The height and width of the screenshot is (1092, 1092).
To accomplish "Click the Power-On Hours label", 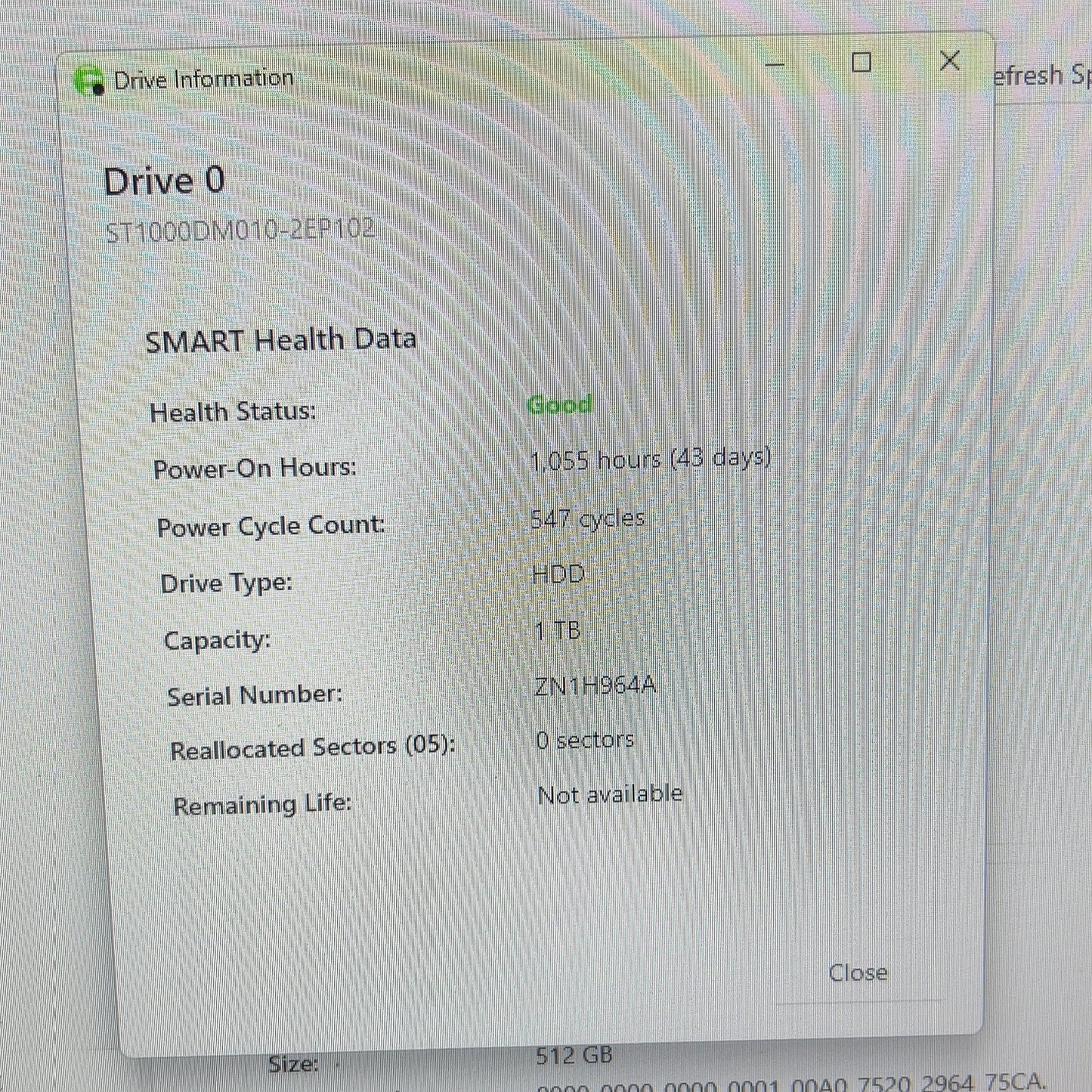I will (255, 469).
